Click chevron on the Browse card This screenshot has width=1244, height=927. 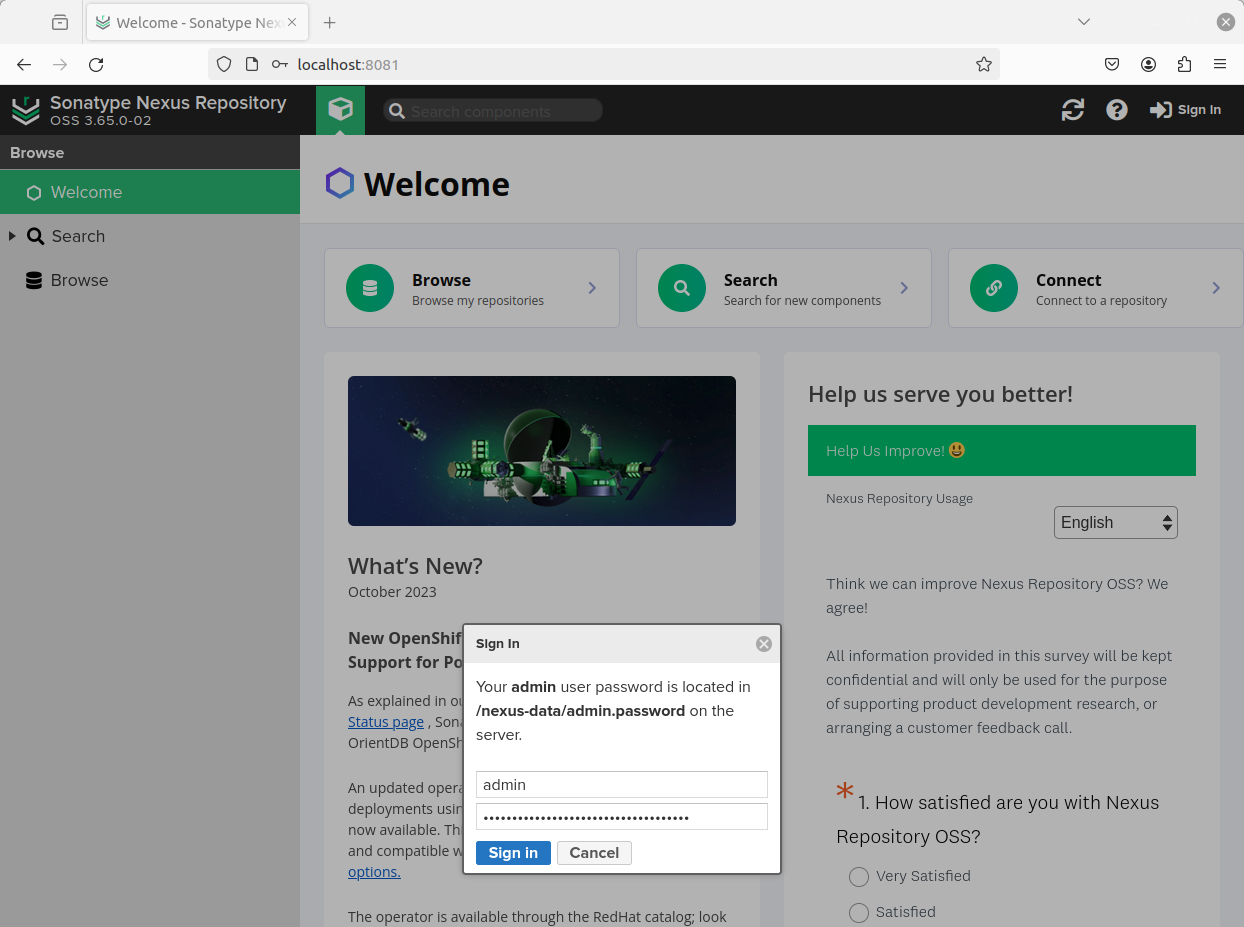coord(592,288)
